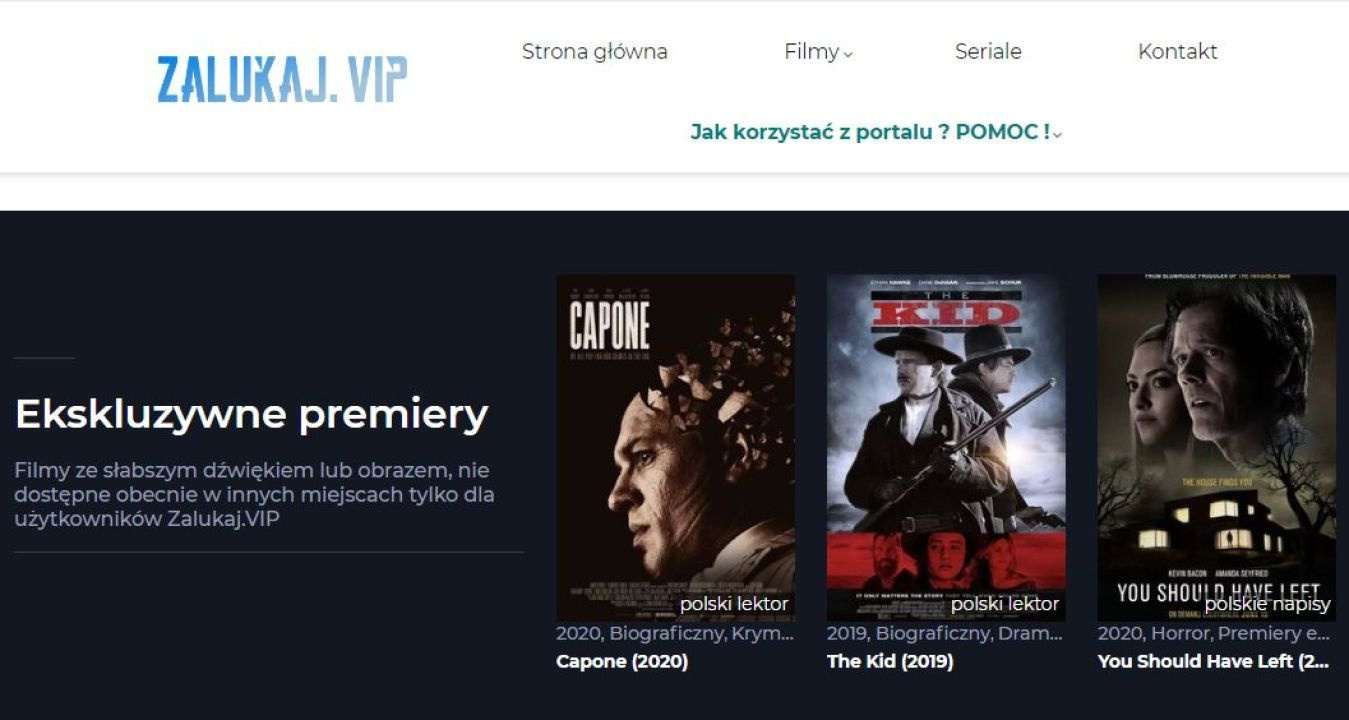Click the polskie napisy badge

point(1268,604)
